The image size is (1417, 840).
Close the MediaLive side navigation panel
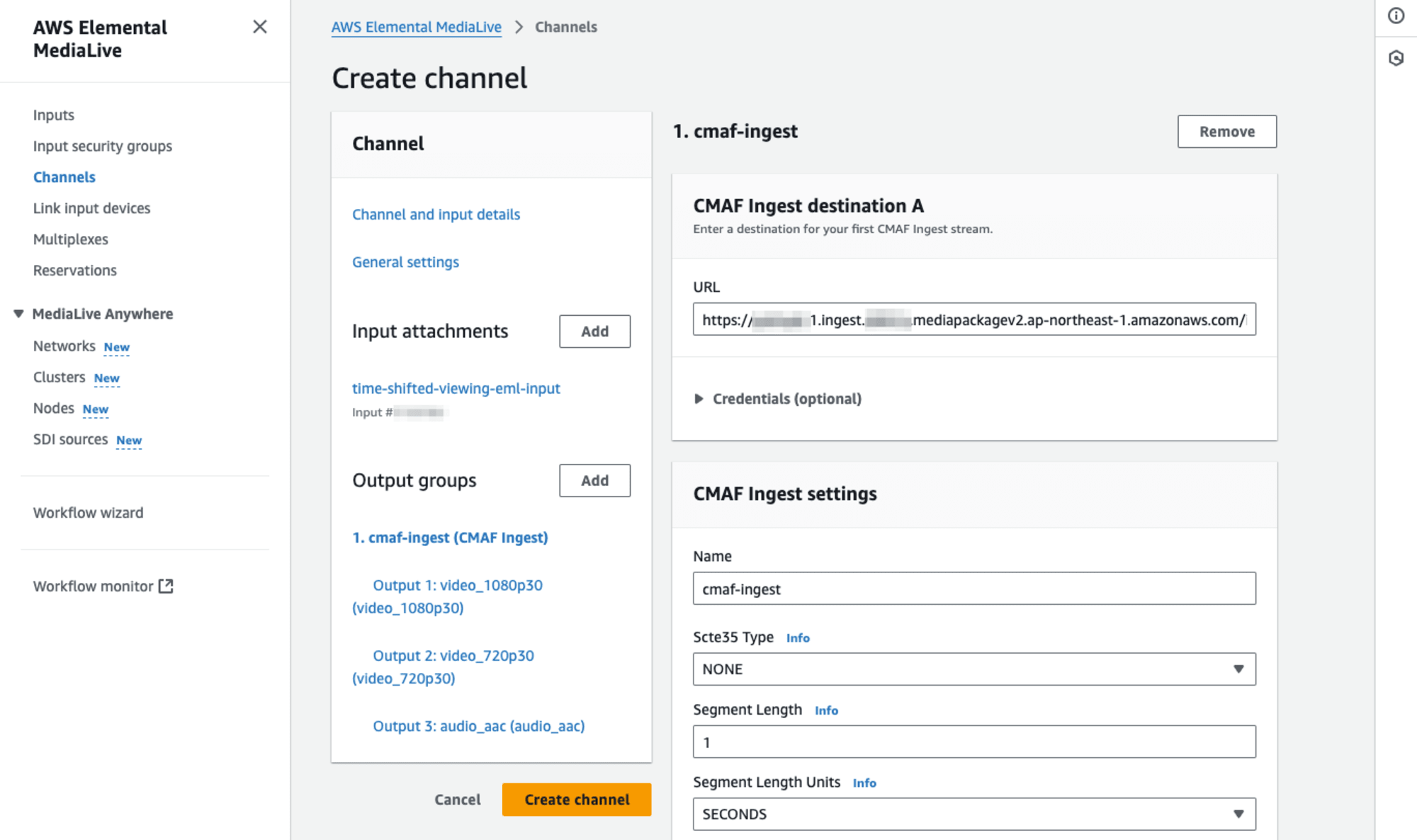point(260,27)
